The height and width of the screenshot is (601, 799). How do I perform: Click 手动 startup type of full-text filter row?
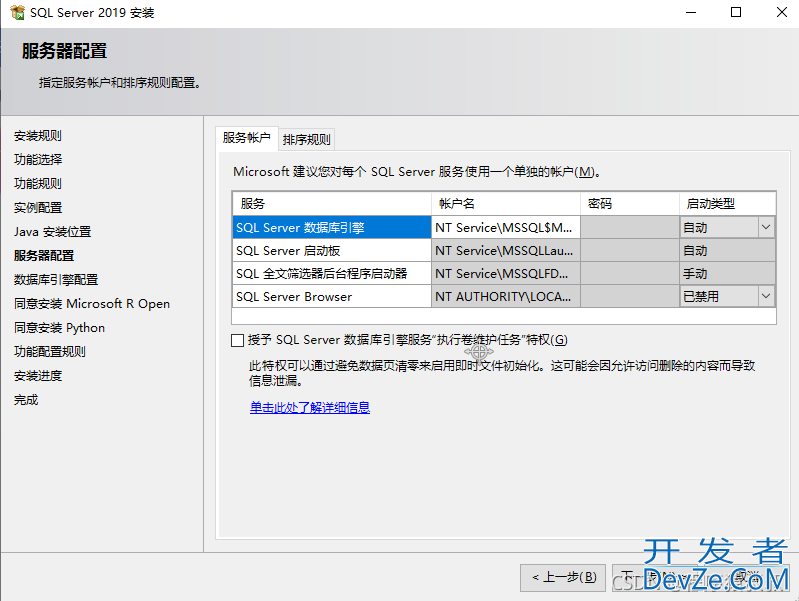click(x=728, y=273)
